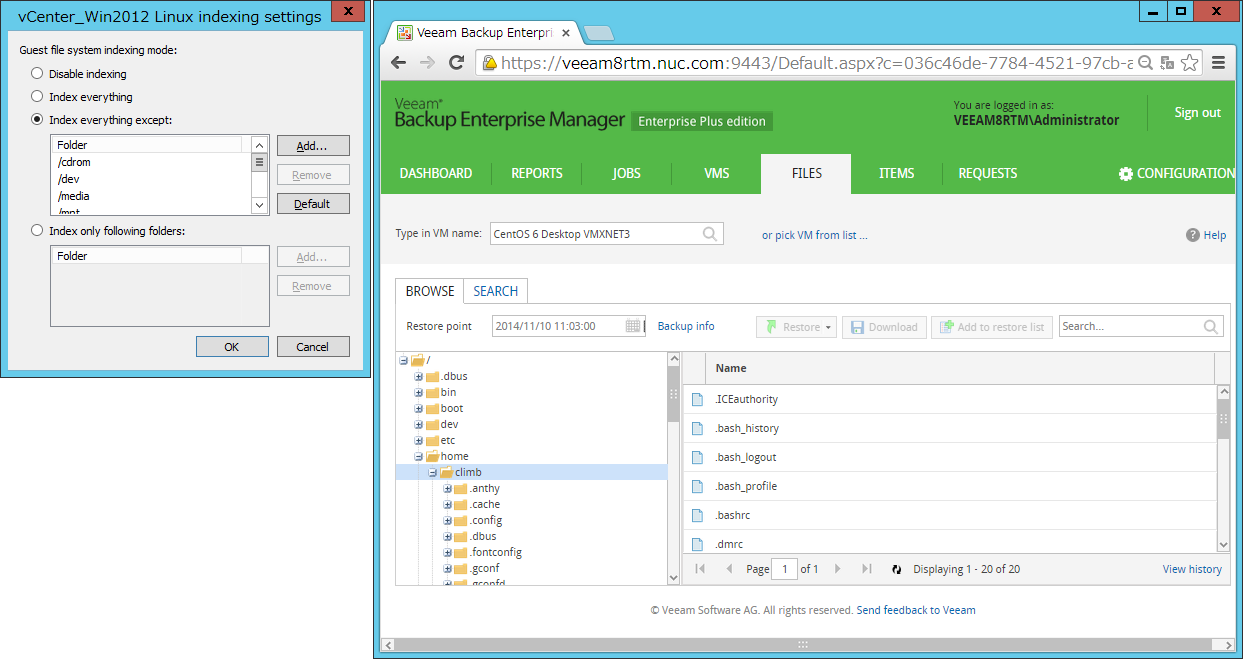Click 'or pick VM from list' link
Viewport: 1243px width, 659px height.
(815, 235)
